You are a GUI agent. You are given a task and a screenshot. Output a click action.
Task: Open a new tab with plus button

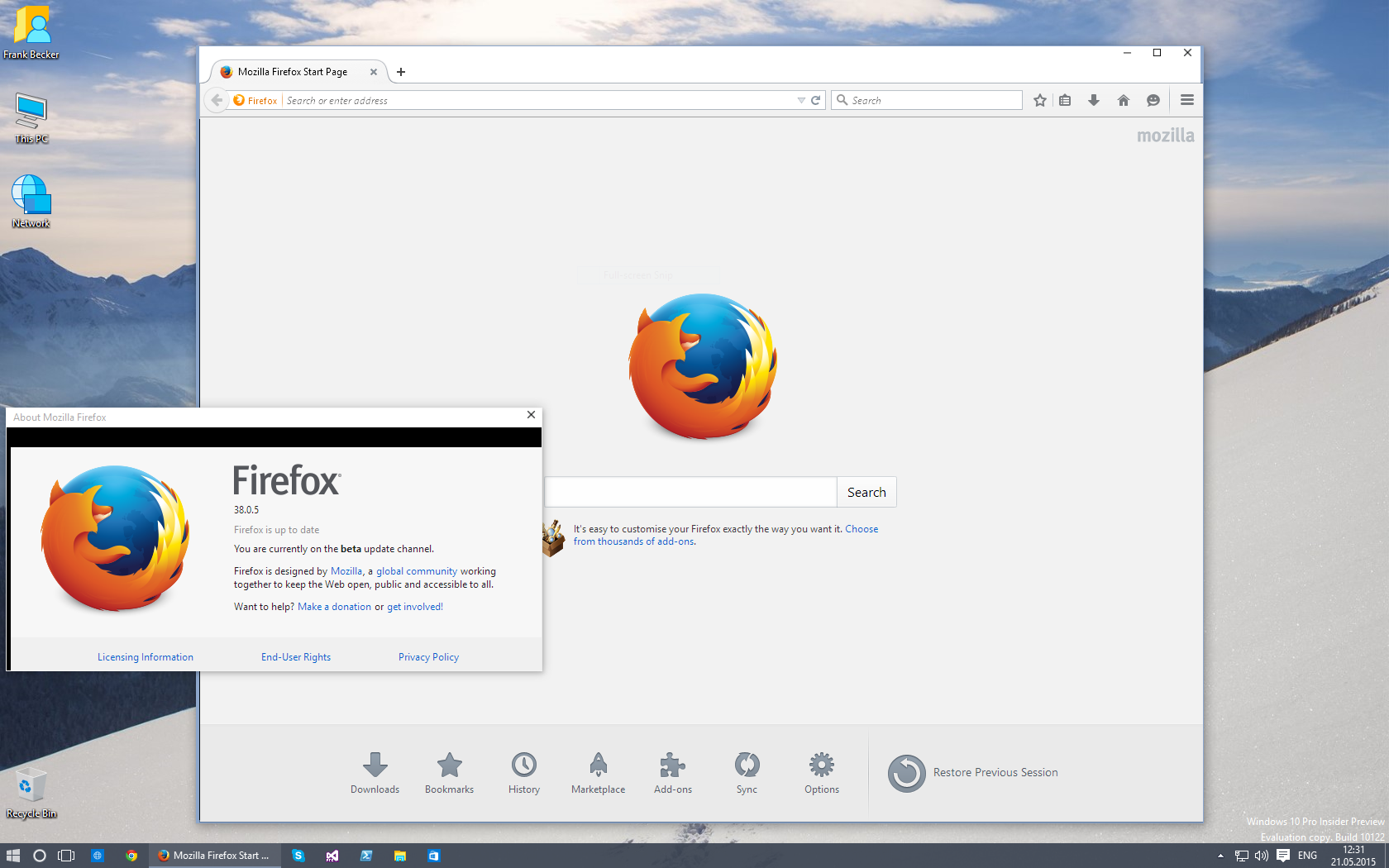point(401,72)
